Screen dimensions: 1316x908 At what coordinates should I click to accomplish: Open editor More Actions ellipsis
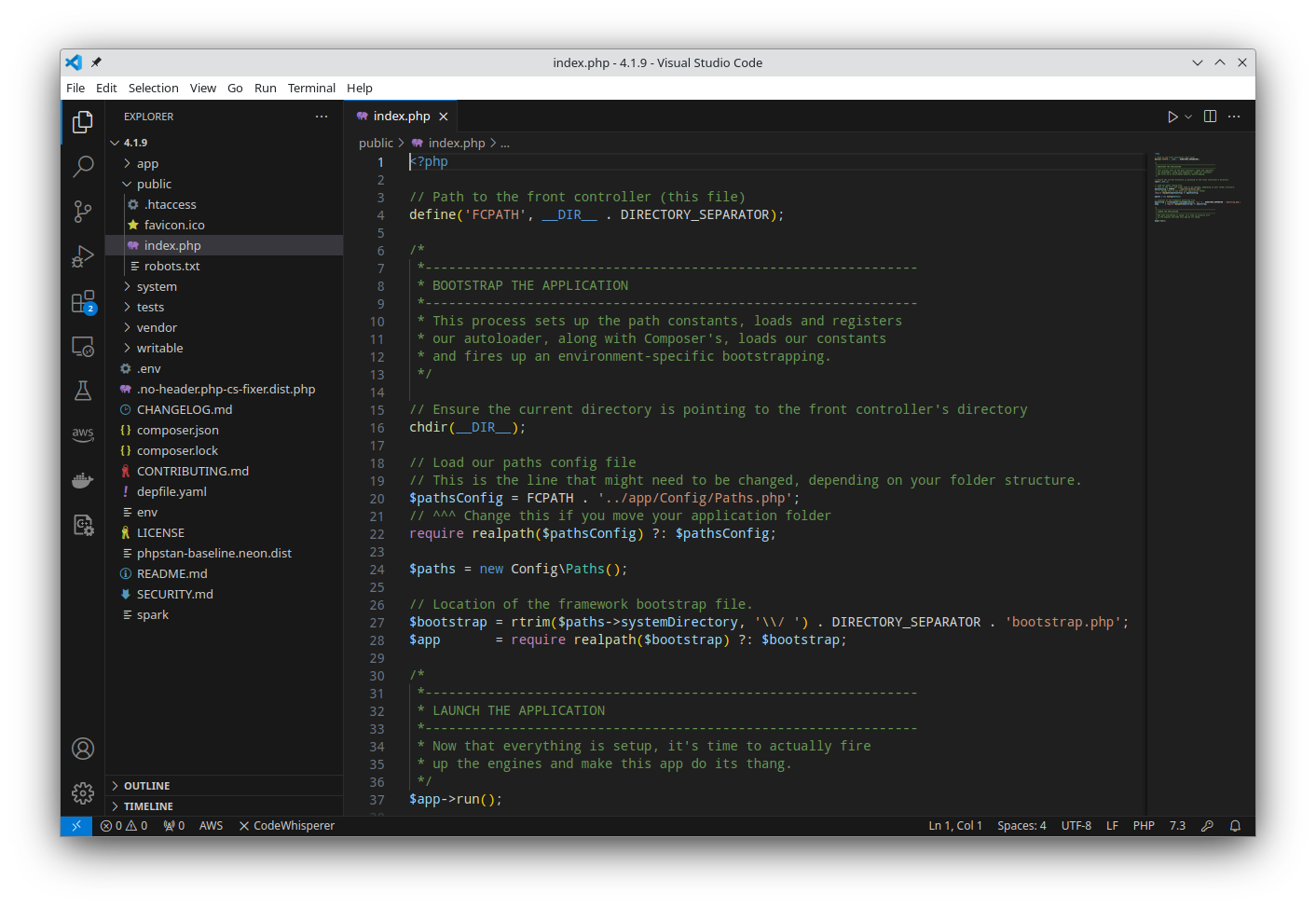[x=1234, y=117]
